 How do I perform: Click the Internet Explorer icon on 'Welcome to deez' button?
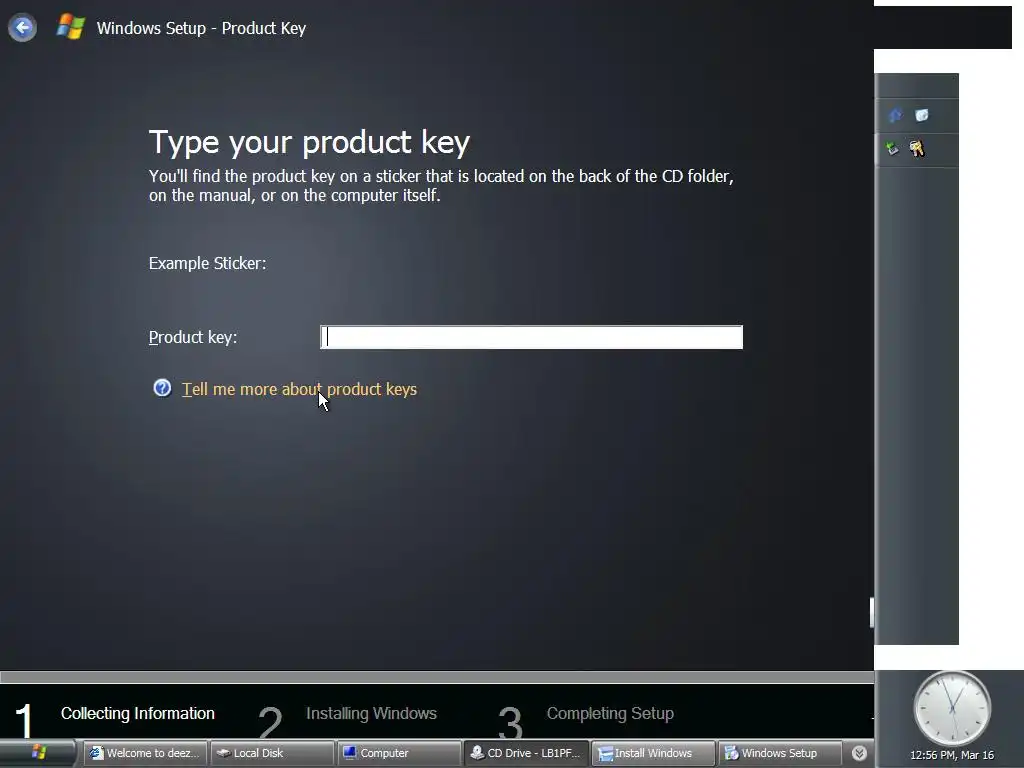point(97,753)
